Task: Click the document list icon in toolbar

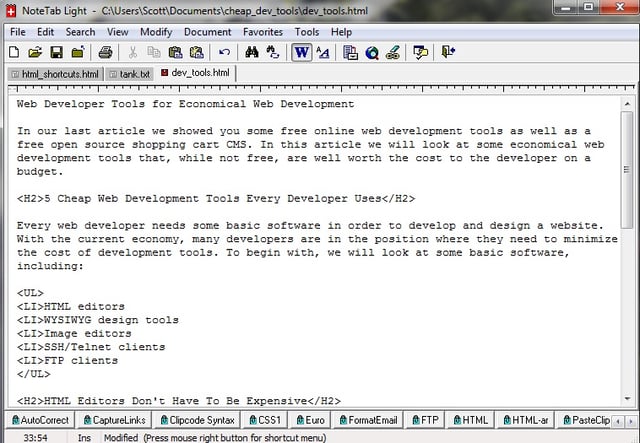Action: tap(350, 52)
